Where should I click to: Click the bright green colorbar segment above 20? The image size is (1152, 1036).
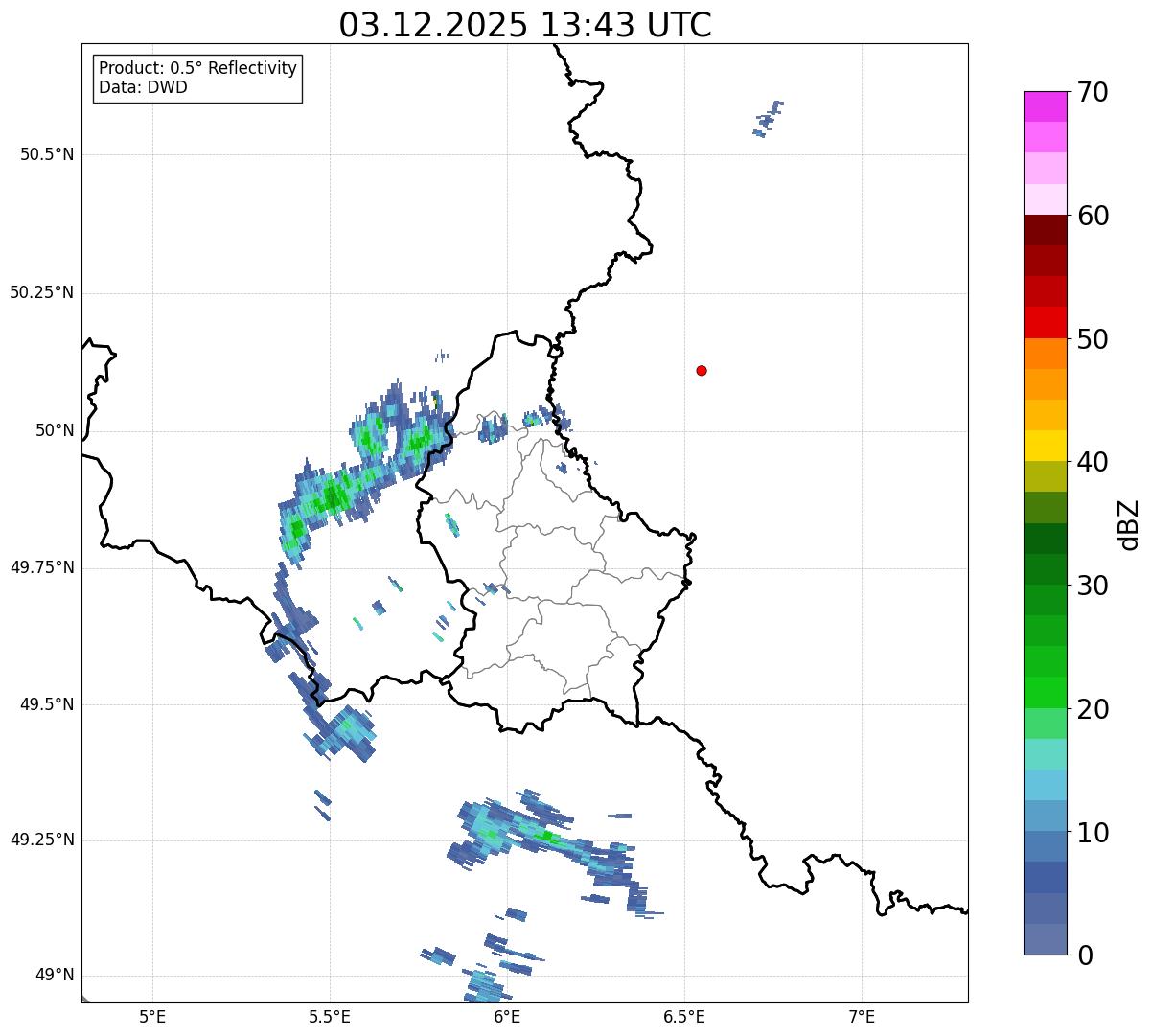point(1045,692)
